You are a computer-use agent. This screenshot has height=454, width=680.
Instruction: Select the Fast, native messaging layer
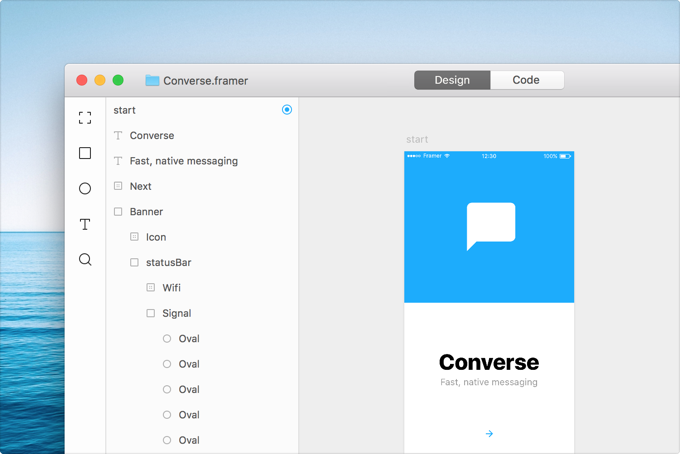(x=202, y=161)
